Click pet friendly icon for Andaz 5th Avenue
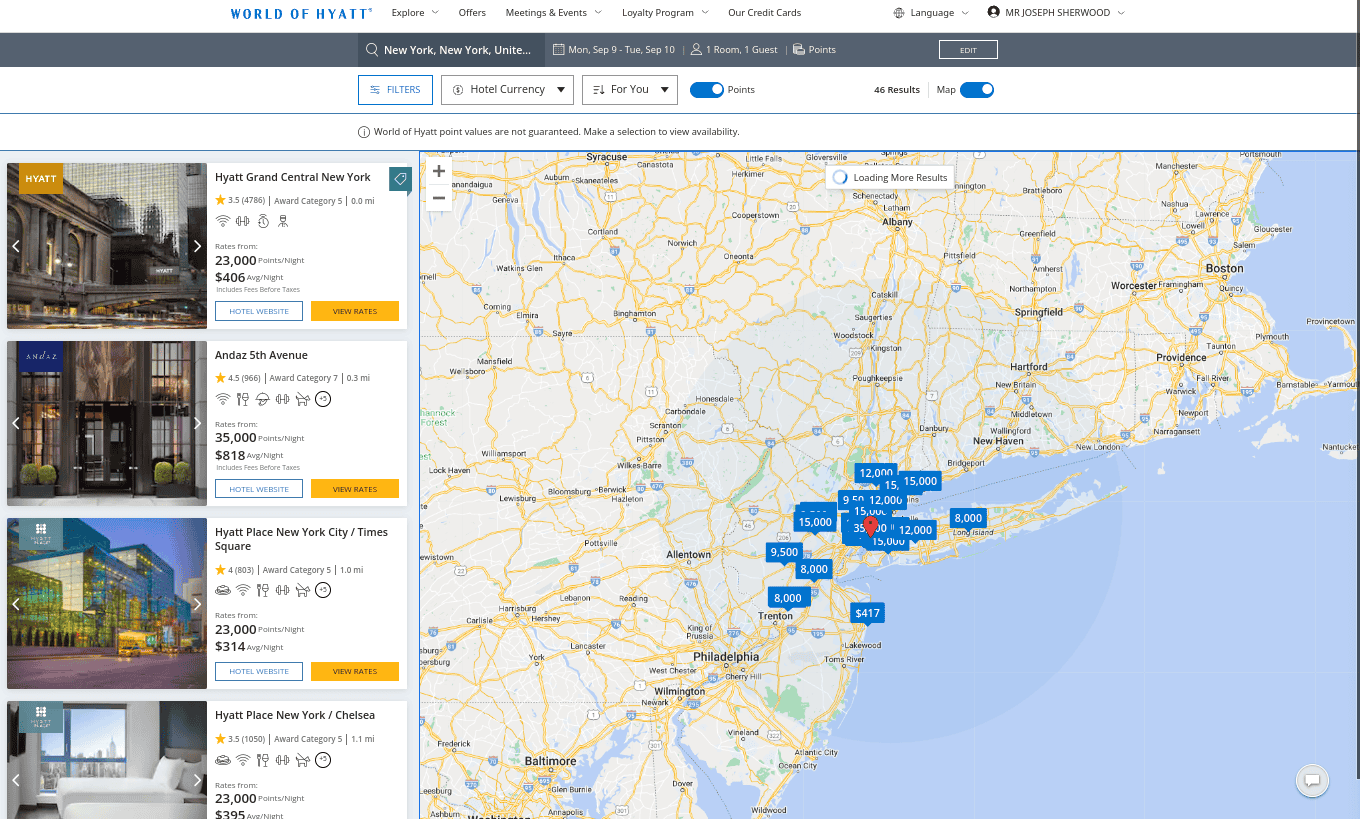The image size is (1360, 819). [x=302, y=399]
